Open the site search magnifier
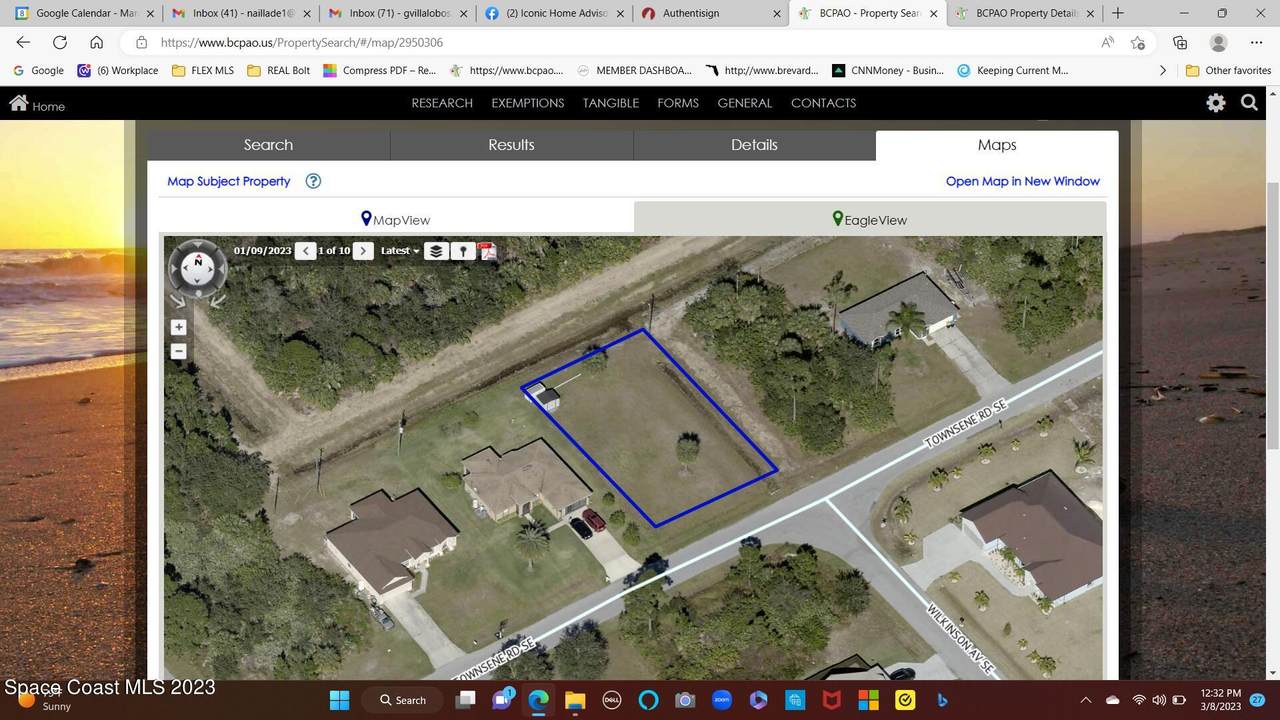The width and height of the screenshot is (1280, 720). tap(1249, 103)
